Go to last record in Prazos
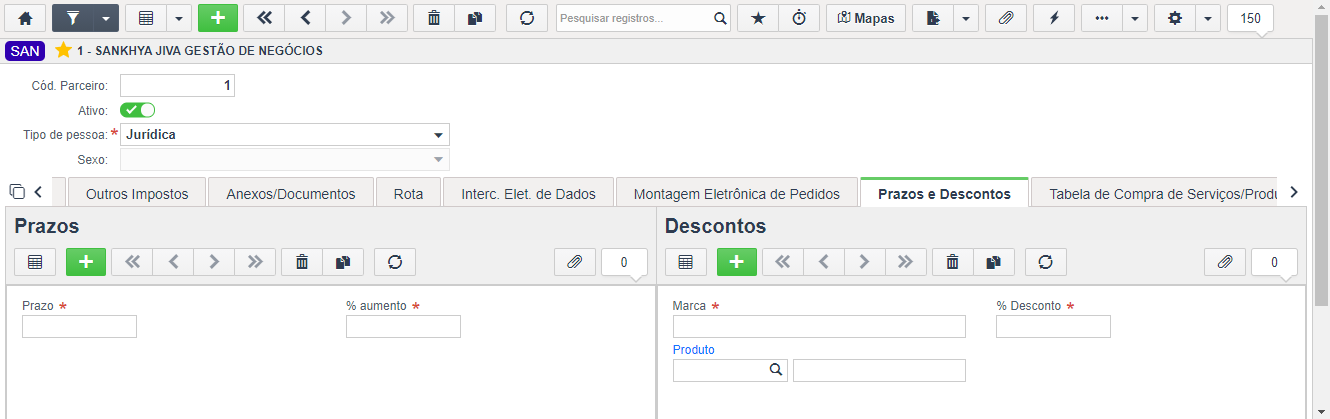The width and height of the screenshot is (1330, 419). click(x=255, y=262)
